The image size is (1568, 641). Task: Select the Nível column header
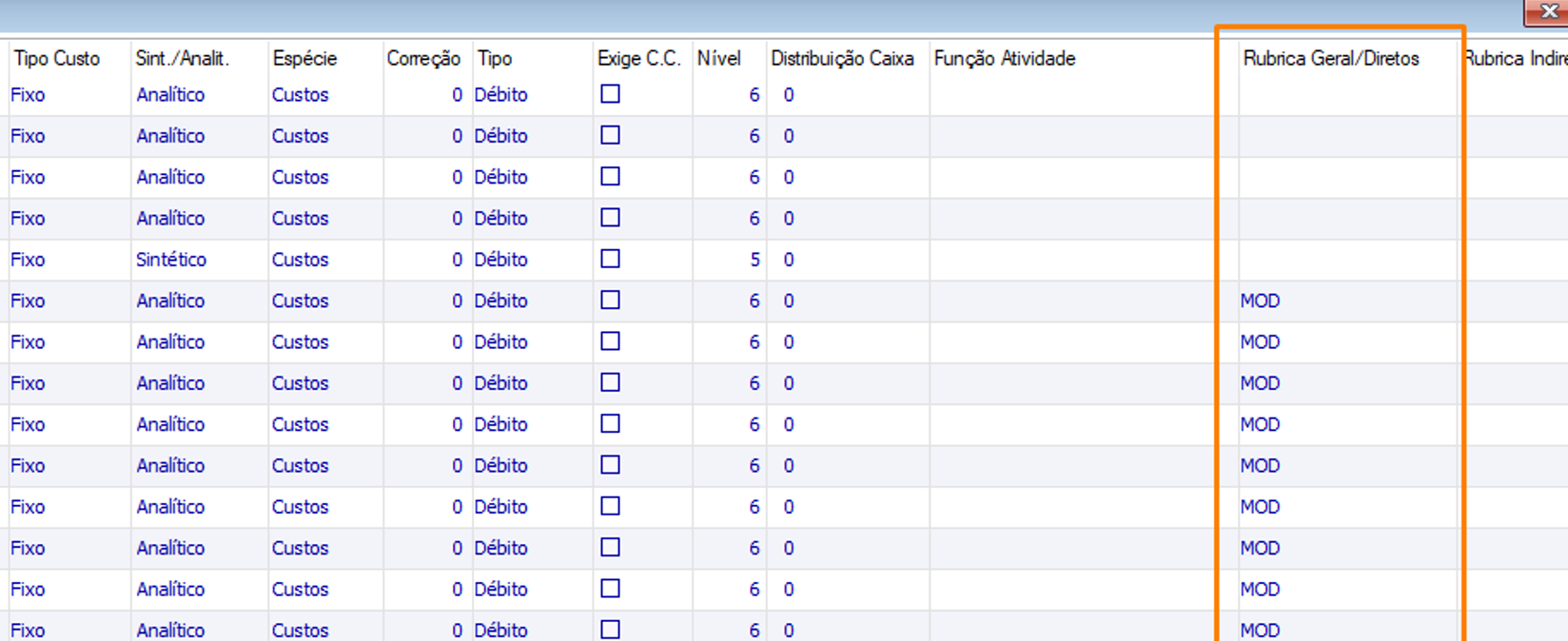718,58
